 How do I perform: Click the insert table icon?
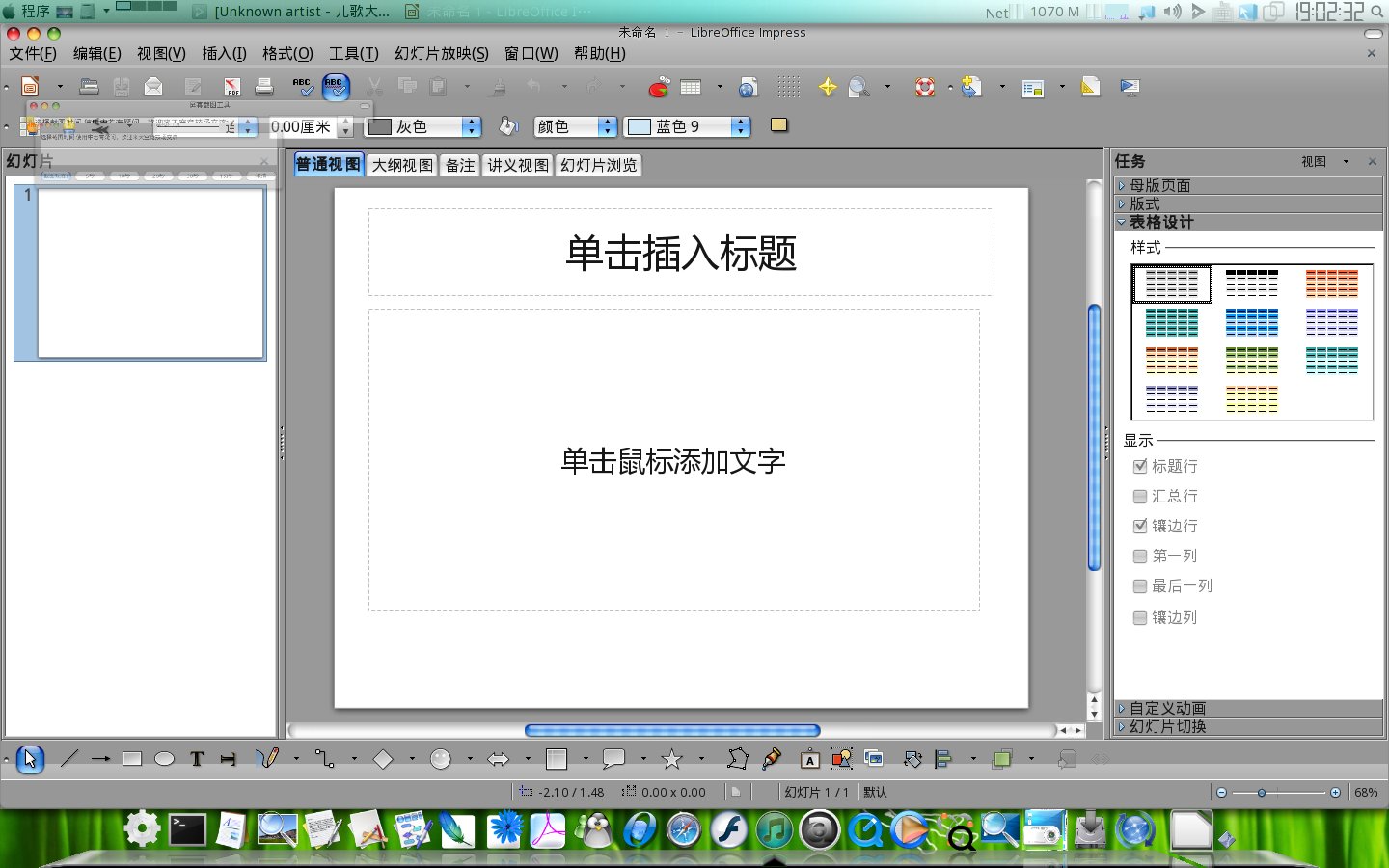click(x=691, y=87)
